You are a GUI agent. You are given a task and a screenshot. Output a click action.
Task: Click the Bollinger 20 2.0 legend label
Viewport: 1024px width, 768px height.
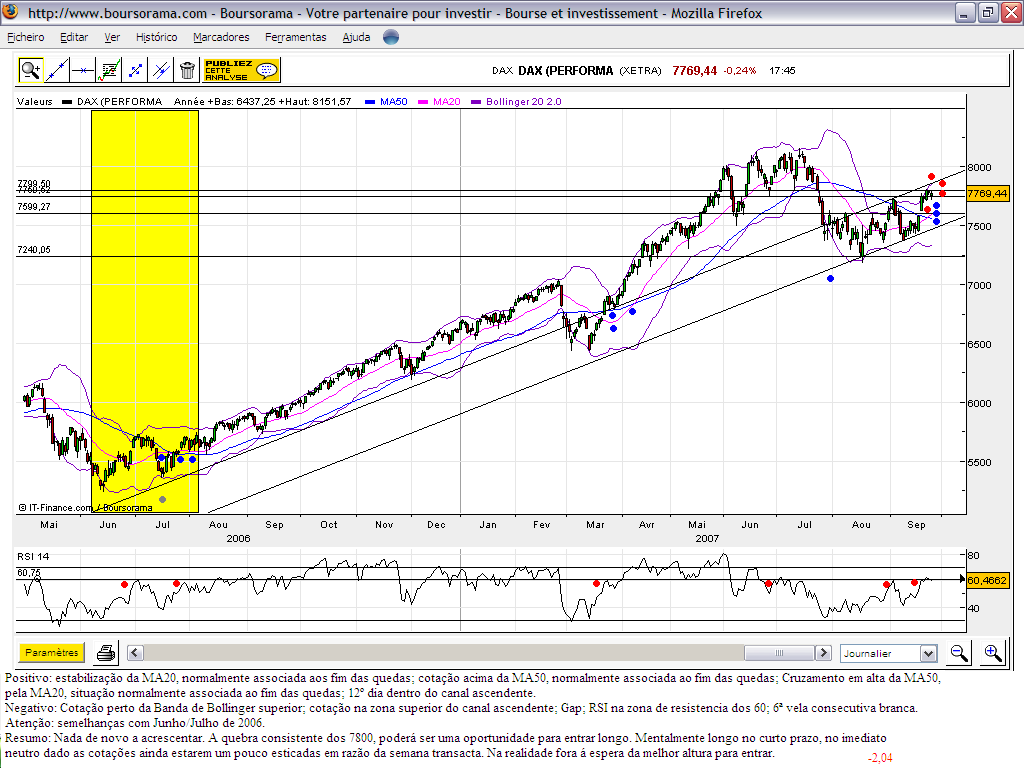click(524, 101)
